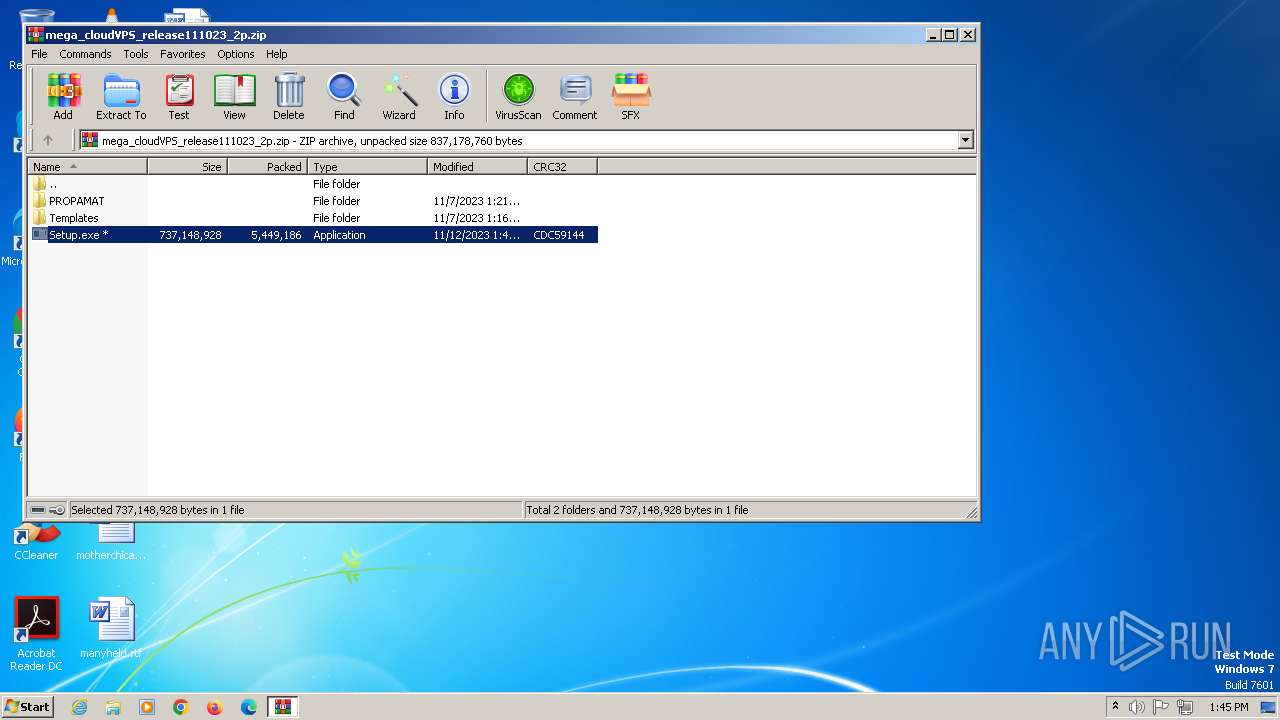Sort by the Name column header

coord(88,167)
